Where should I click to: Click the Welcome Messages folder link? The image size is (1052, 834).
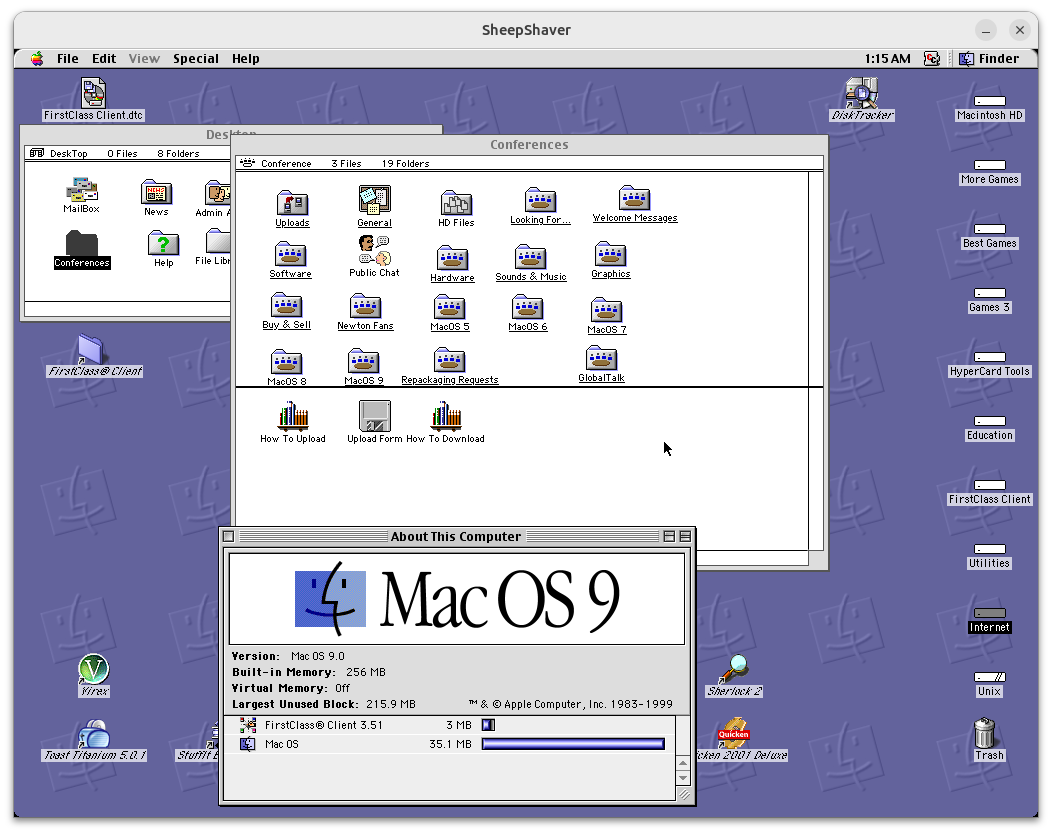pos(635,218)
